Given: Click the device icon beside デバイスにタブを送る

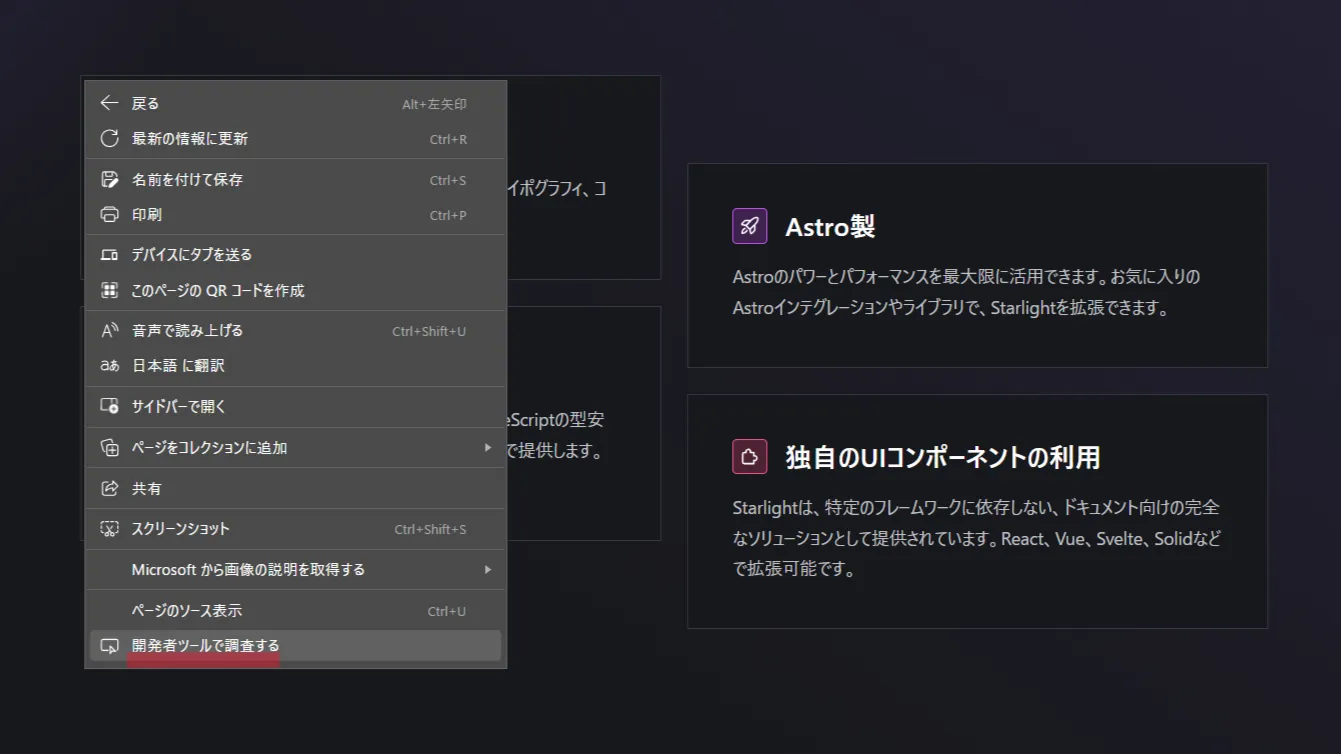Looking at the screenshot, I should click(x=110, y=255).
